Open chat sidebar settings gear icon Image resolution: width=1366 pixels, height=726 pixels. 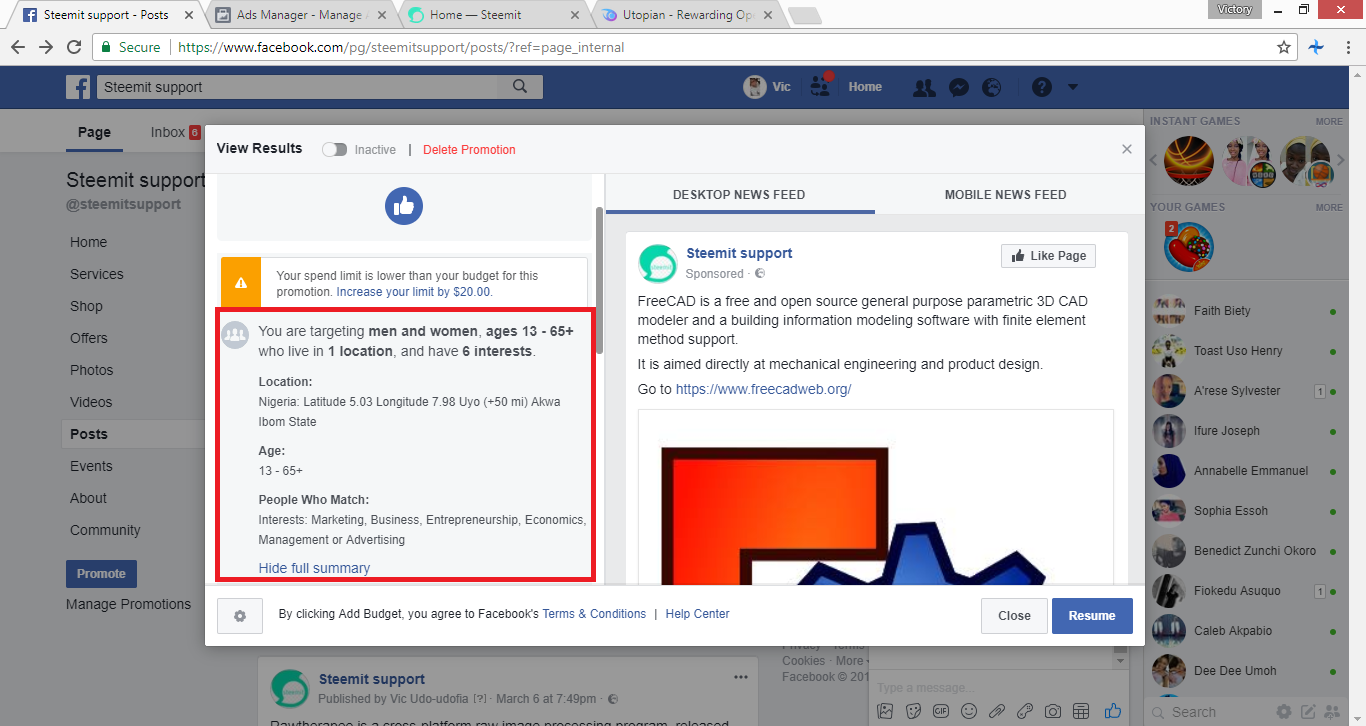click(x=1284, y=712)
